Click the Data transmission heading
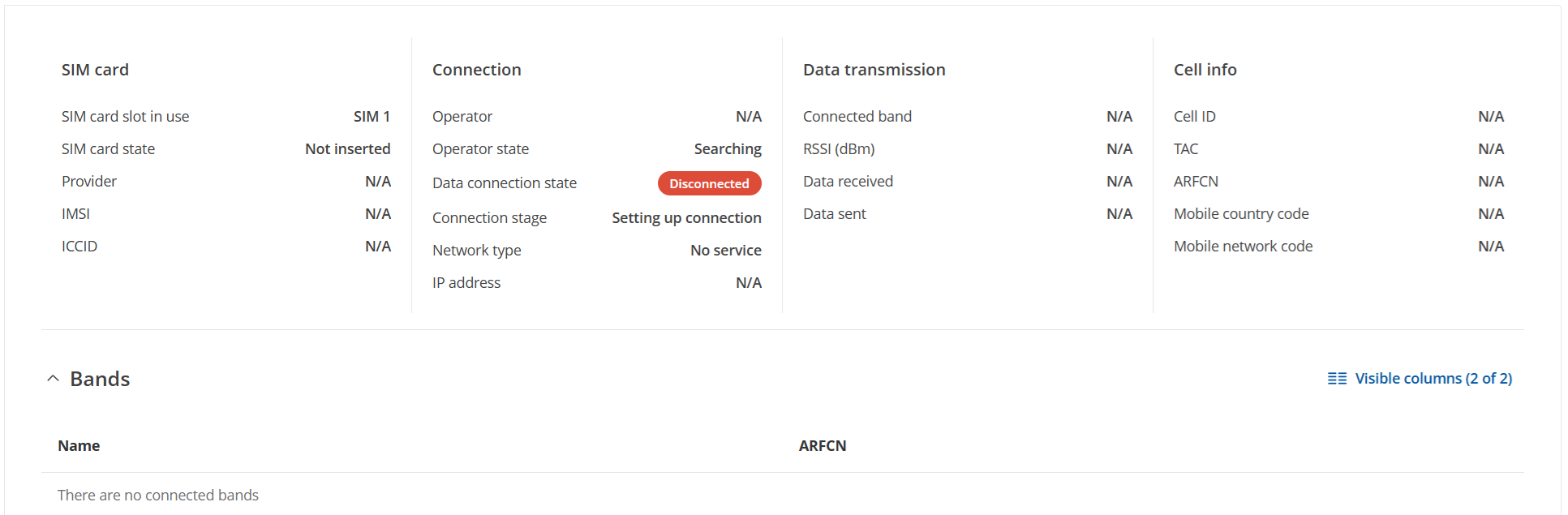This screenshot has height=515, width=1568. (874, 70)
